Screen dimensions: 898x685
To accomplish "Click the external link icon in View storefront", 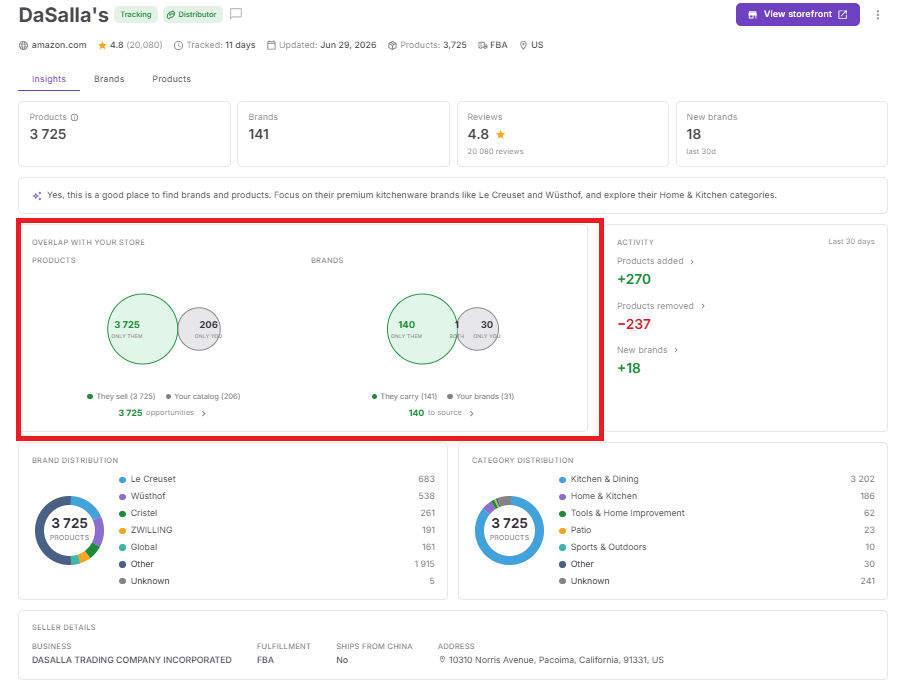I will coord(843,14).
